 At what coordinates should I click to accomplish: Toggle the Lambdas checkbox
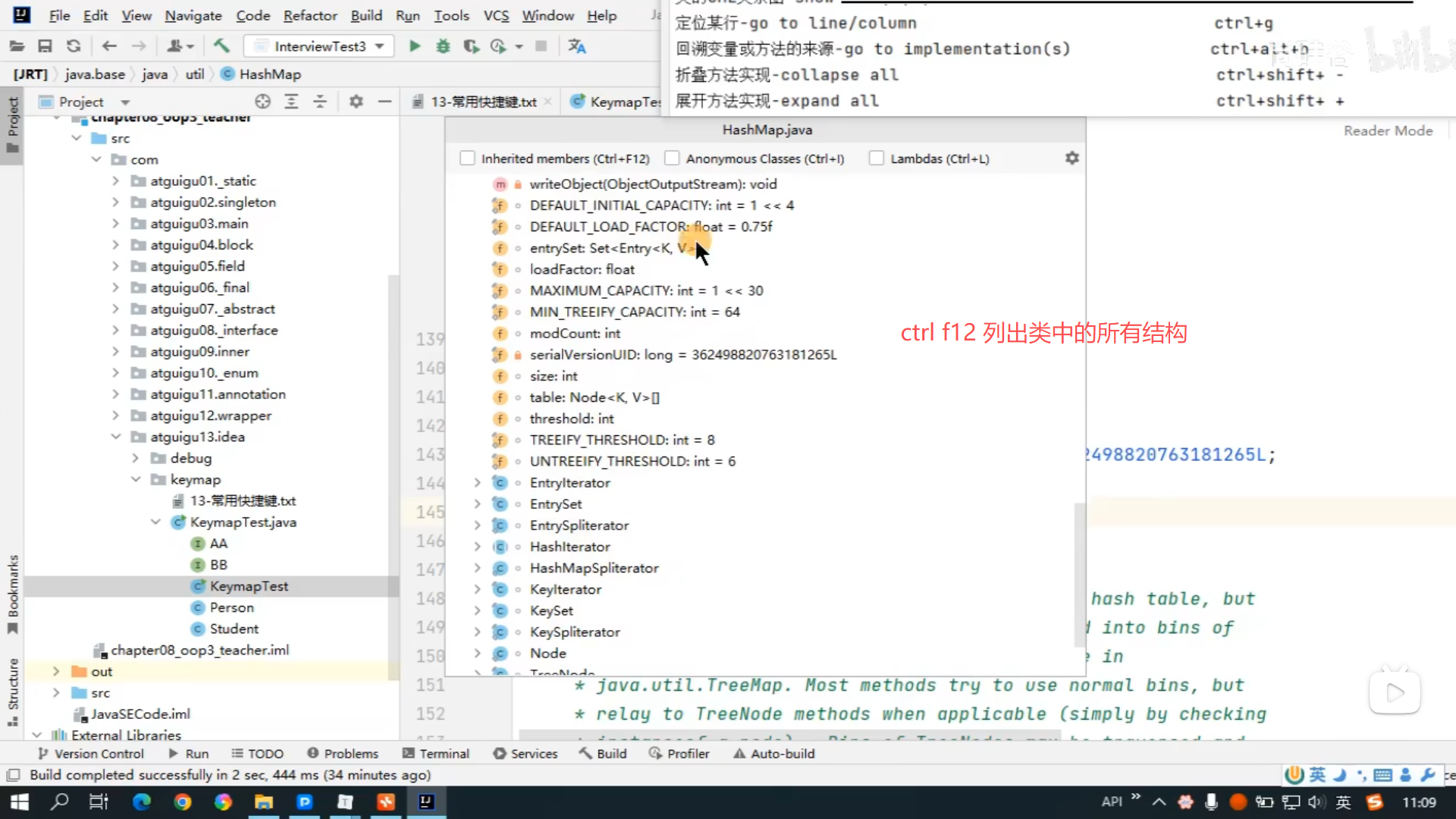pos(877,158)
